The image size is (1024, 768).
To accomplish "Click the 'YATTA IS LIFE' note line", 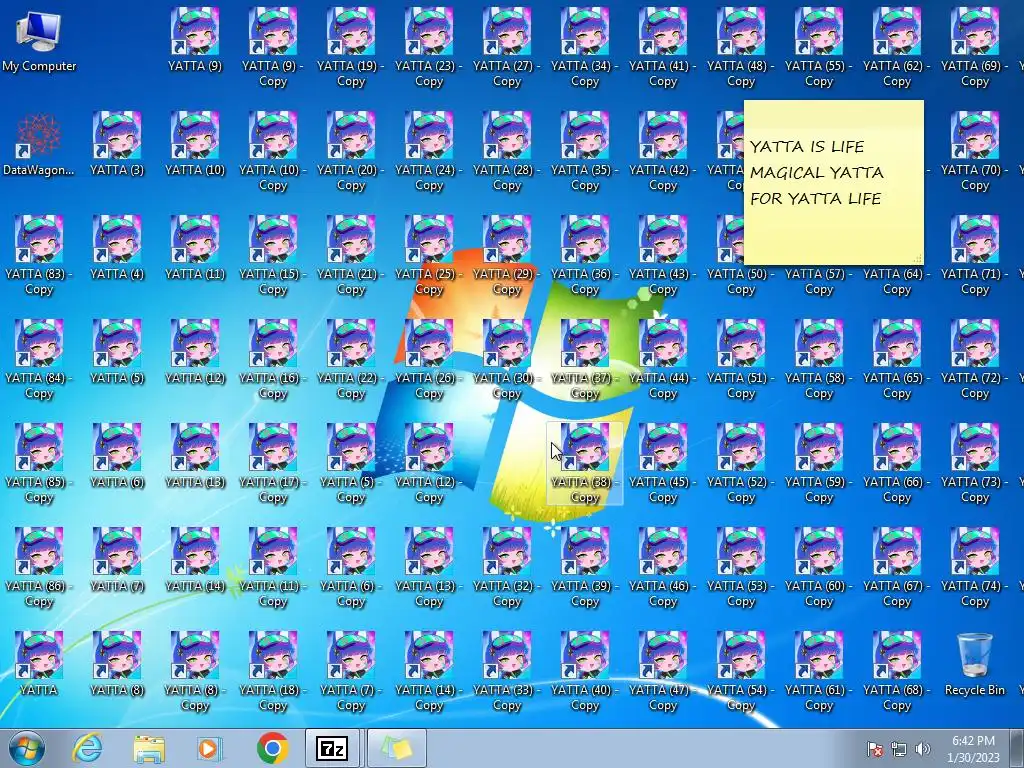I will (x=807, y=147).
